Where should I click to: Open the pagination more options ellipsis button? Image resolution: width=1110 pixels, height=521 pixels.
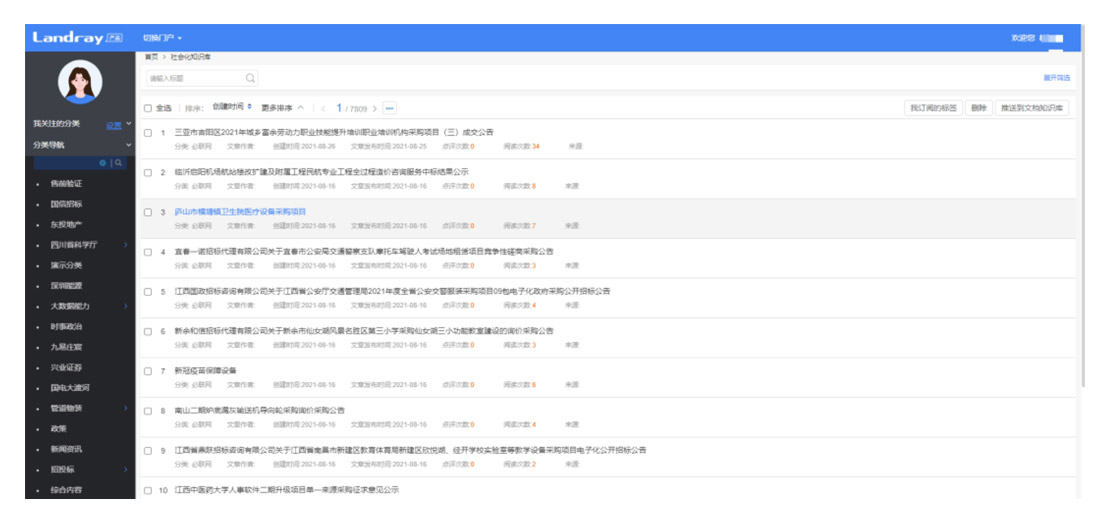point(389,108)
